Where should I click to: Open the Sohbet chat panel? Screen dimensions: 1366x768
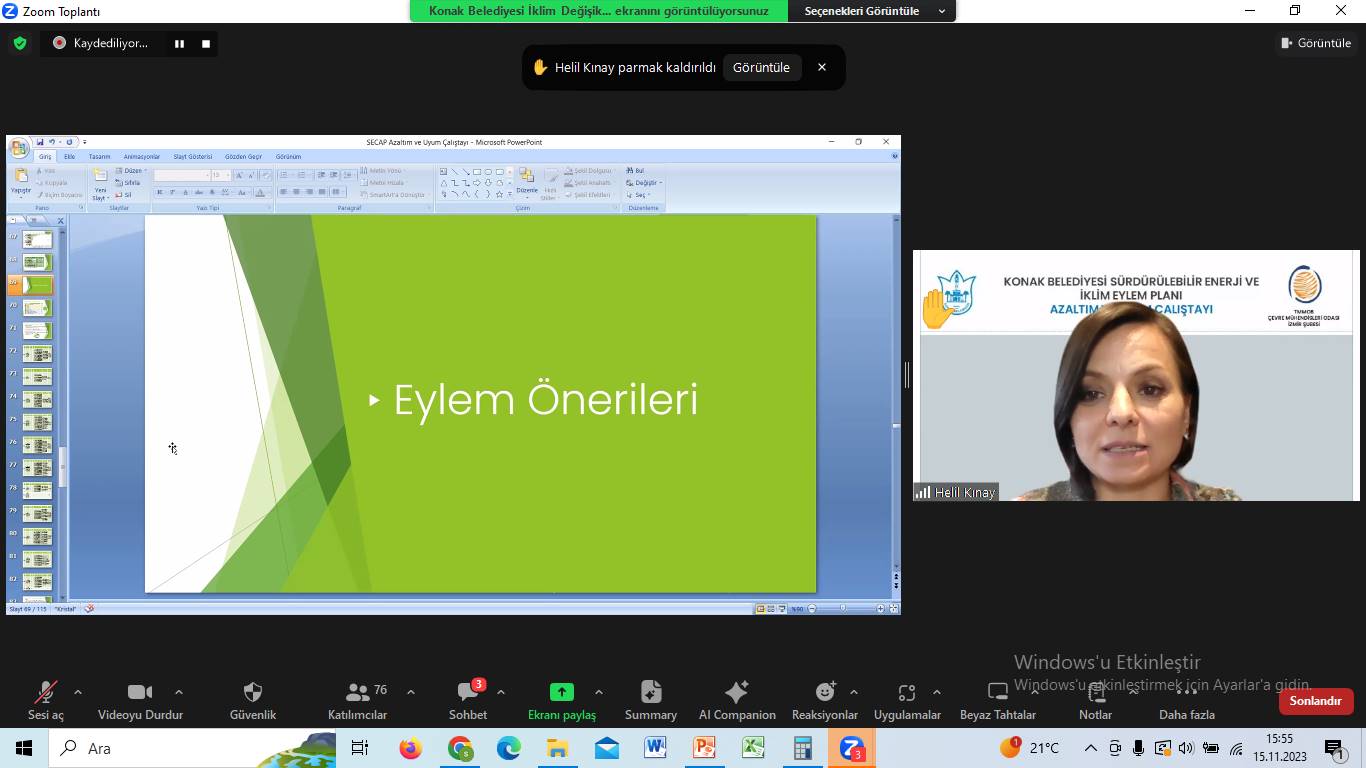[x=467, y=692]
